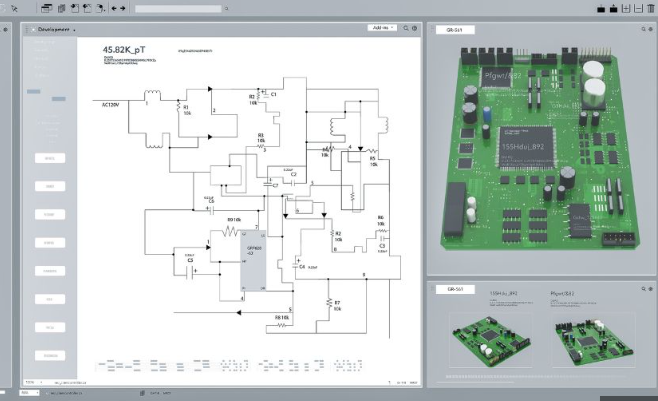Click the magnifier icon in schematic panel header
Viewport: 658px width, 401px height.
click(x=408, y=29)
